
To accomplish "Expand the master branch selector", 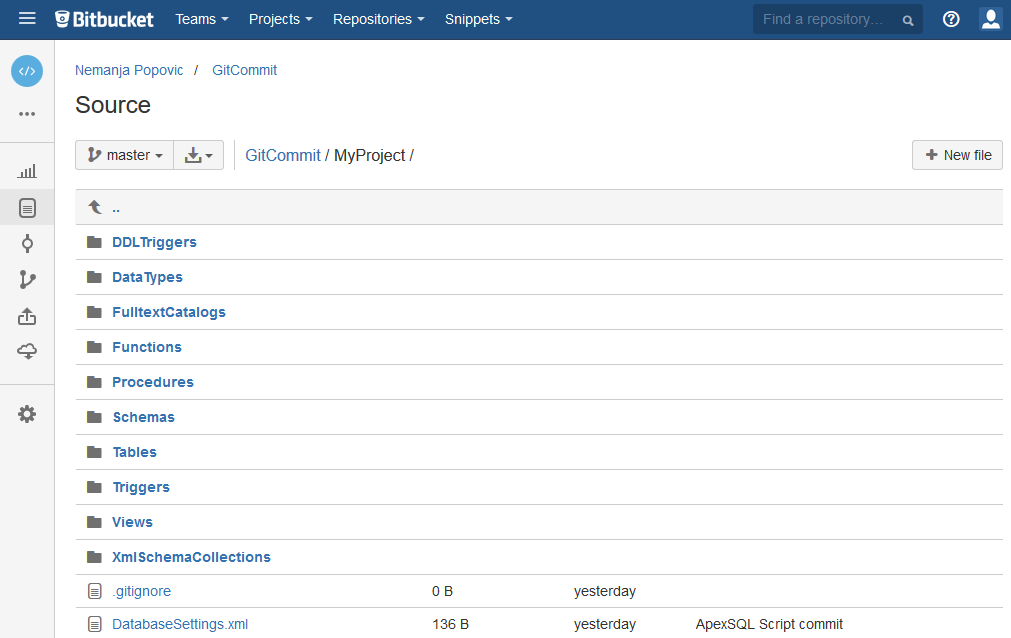I will (x=124, y=155).
